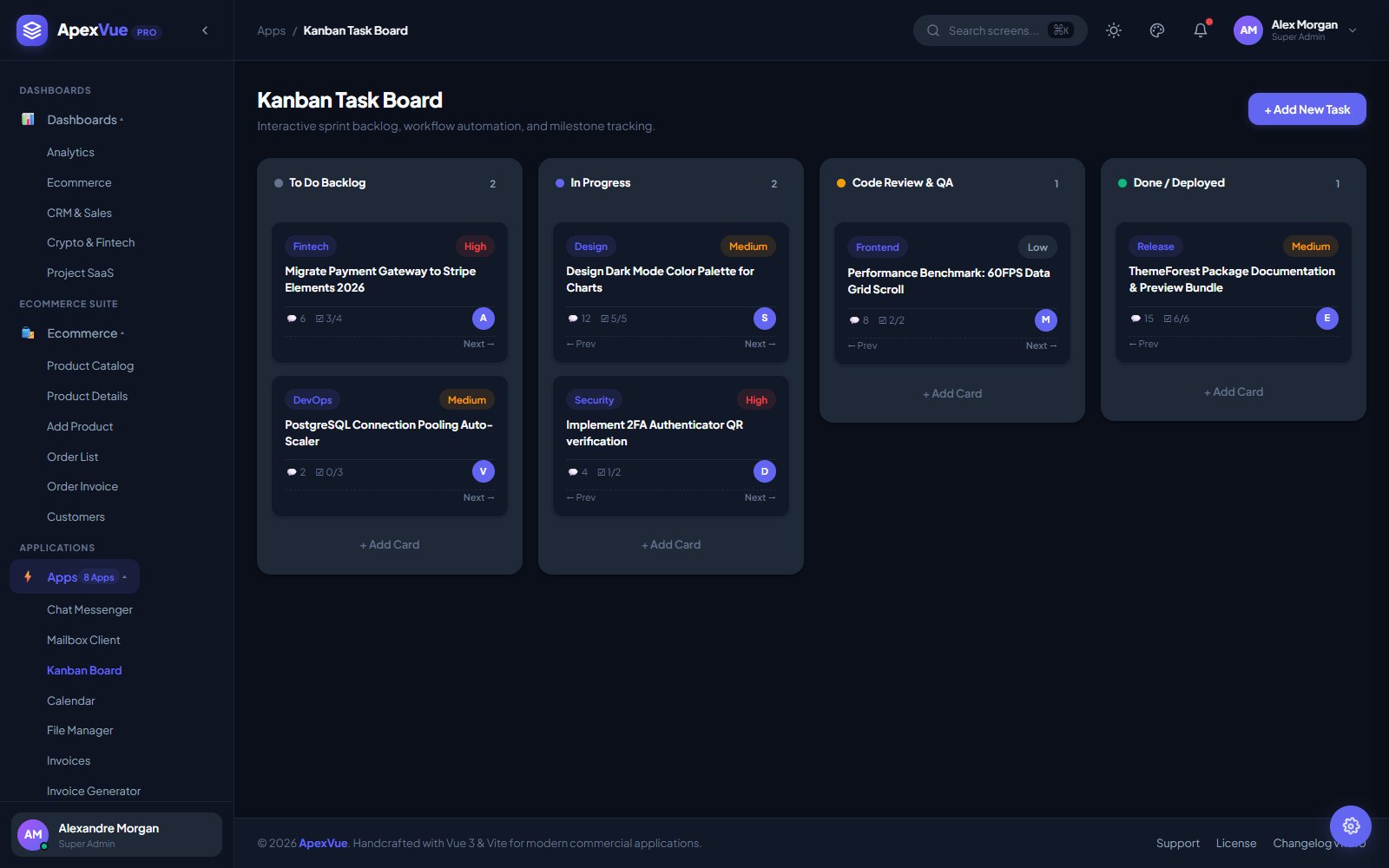Click assignee avatar M on Performance Benchmark card
This screenshot has width=1389, height=868.
click(x=1046, y=320)
